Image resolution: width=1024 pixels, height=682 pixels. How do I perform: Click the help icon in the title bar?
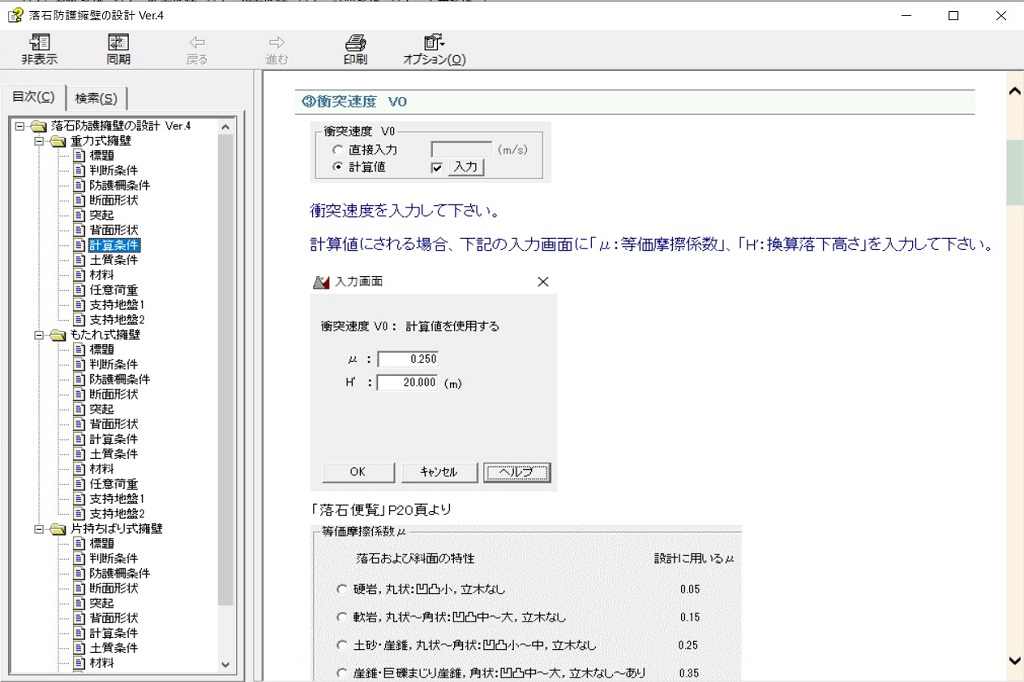tap(15, 15)
